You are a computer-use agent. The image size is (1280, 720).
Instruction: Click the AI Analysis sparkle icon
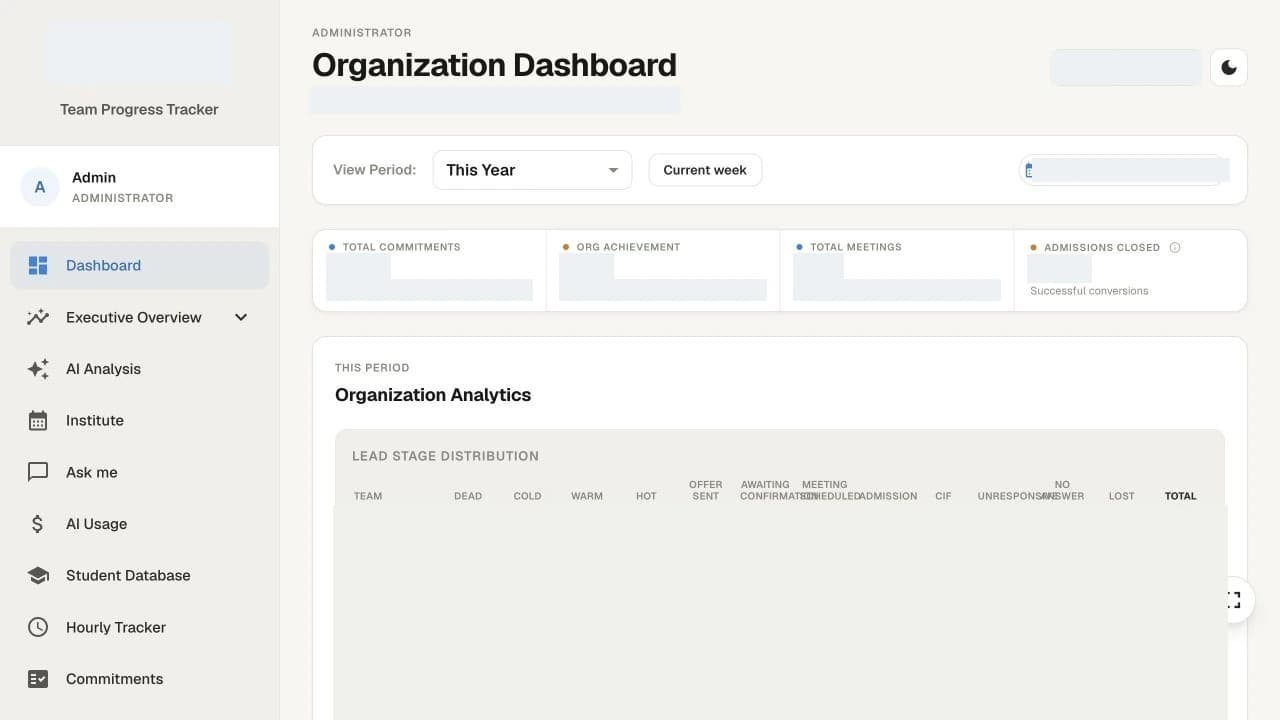(38, 369)
